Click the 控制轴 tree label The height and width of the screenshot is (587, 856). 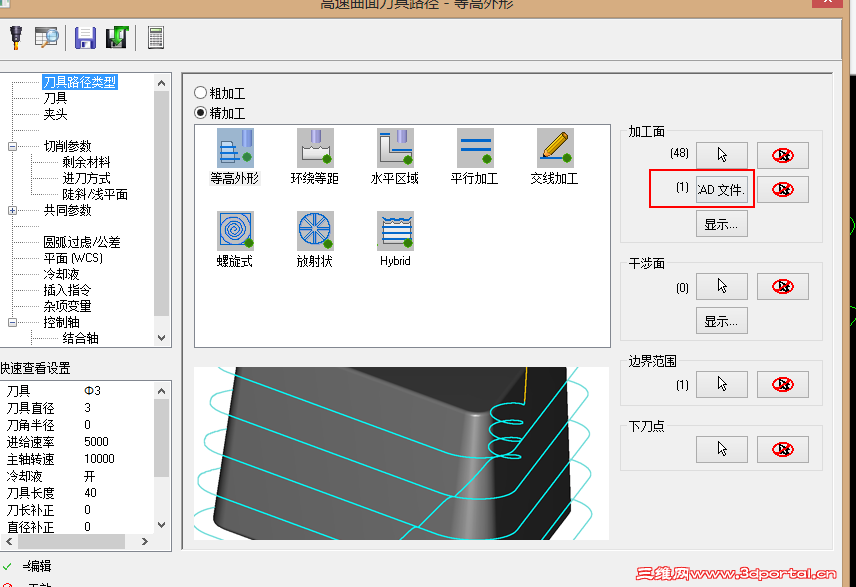(x=61, y=322)
